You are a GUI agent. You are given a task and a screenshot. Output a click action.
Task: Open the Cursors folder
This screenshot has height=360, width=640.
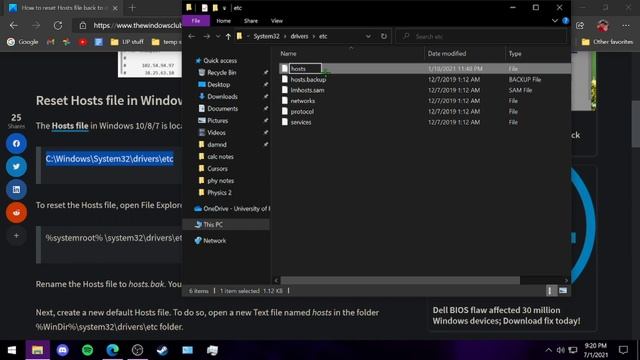[x=217, y=169]
